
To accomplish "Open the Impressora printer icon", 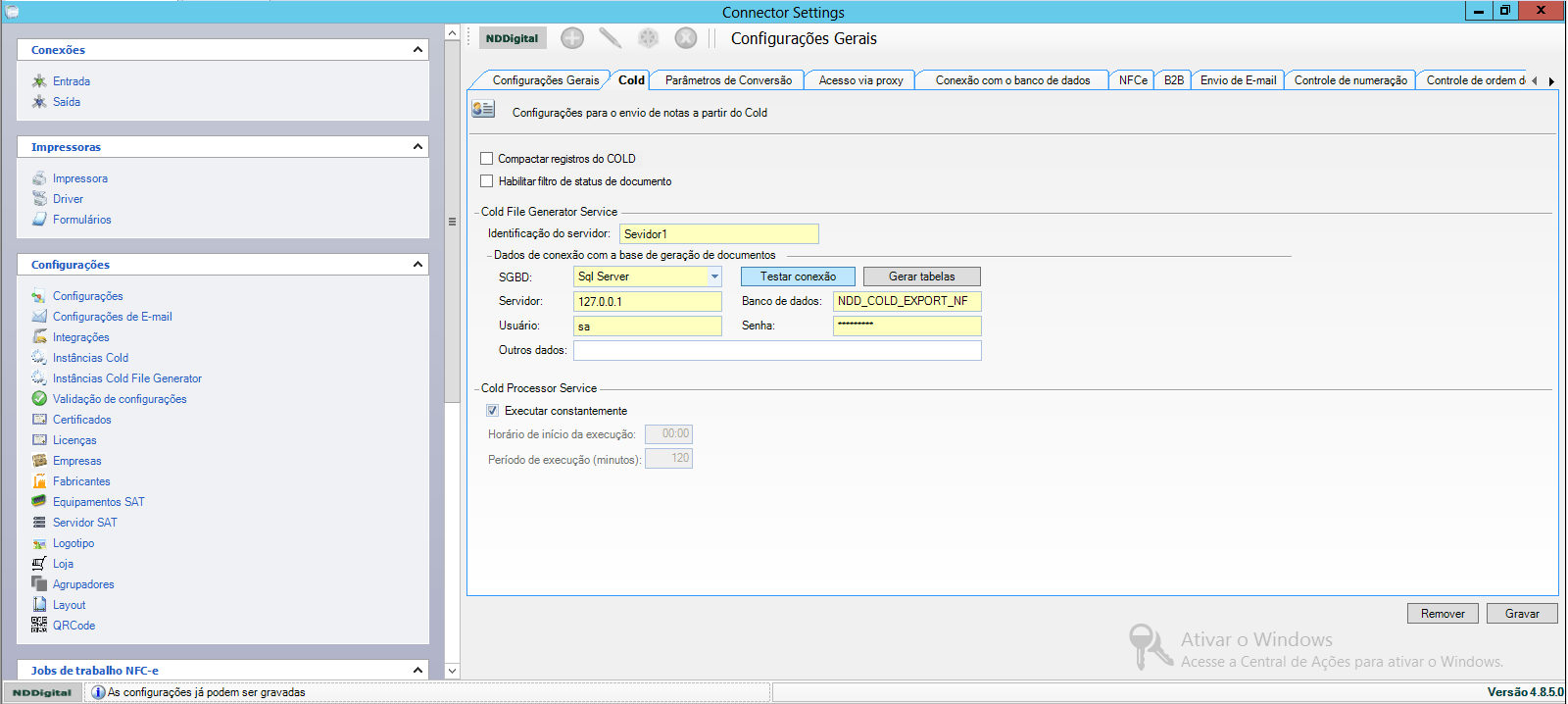I will click(39, 178).
